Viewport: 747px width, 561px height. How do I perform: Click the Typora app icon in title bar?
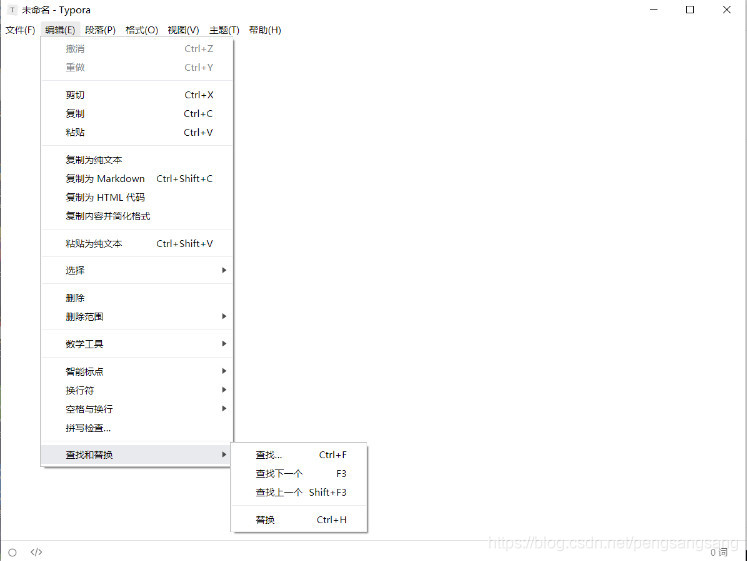[12, 10]
